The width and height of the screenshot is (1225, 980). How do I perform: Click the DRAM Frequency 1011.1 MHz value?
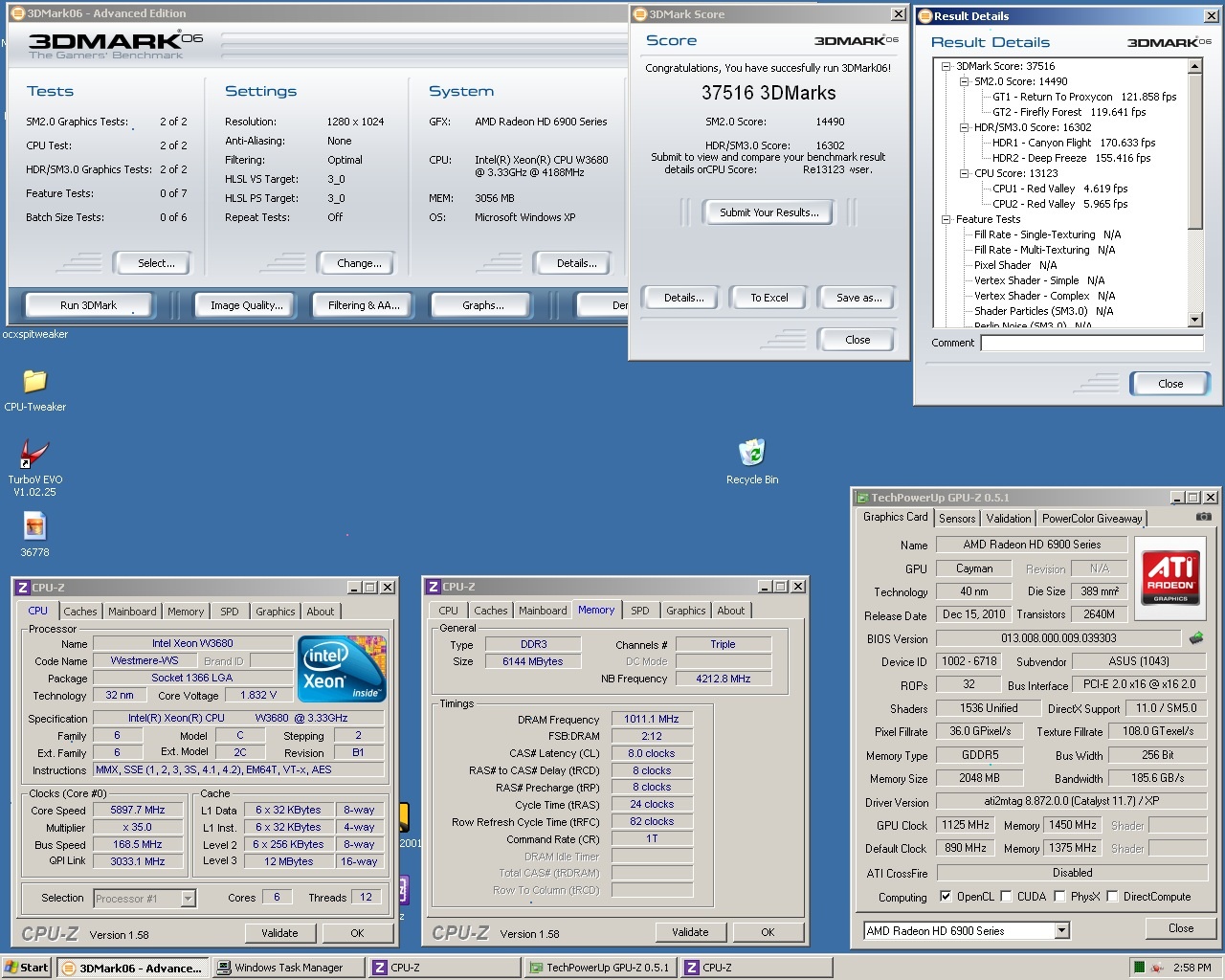click(x=652, y=719)
